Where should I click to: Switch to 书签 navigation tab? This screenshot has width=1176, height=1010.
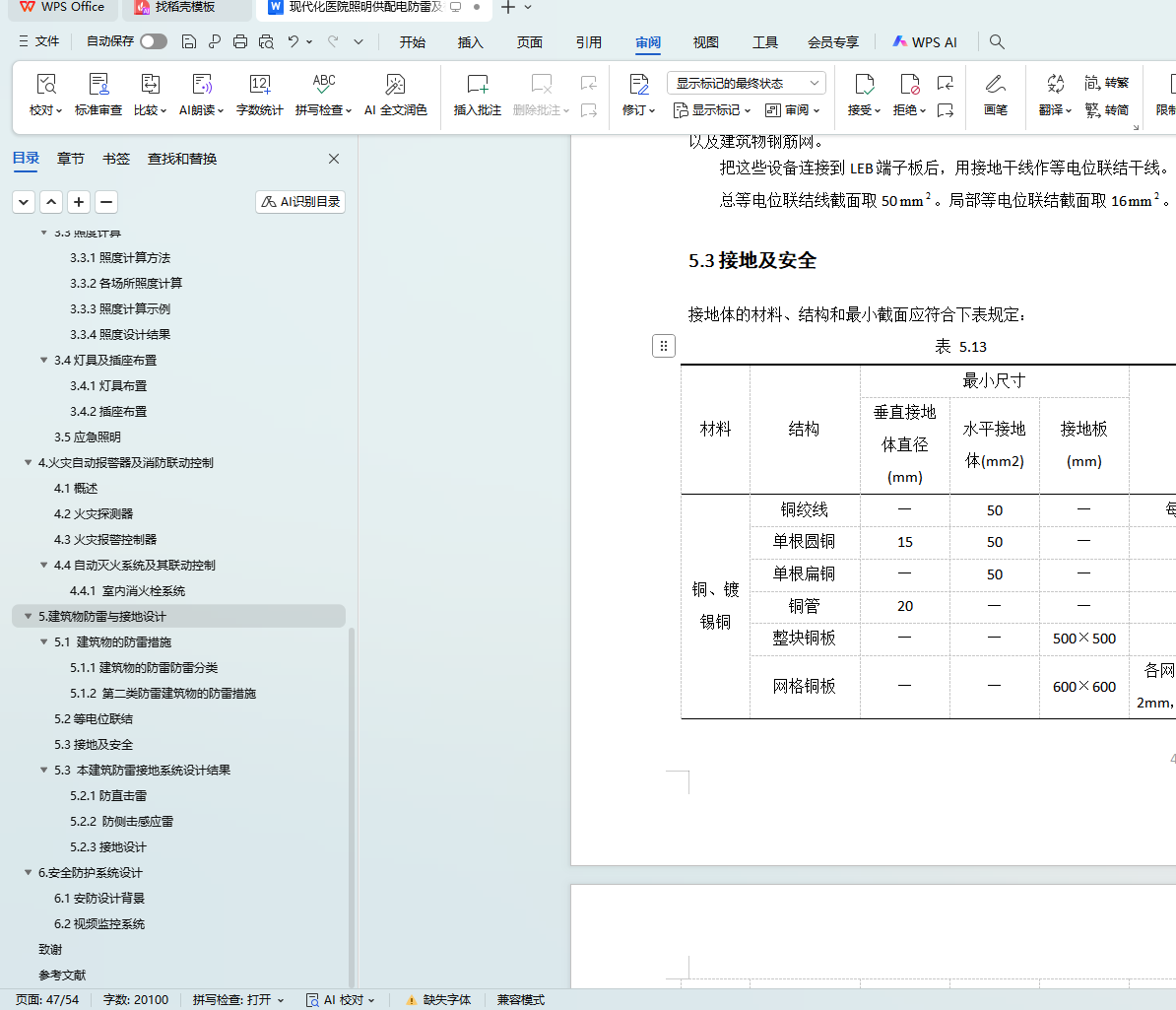(116, 159)
